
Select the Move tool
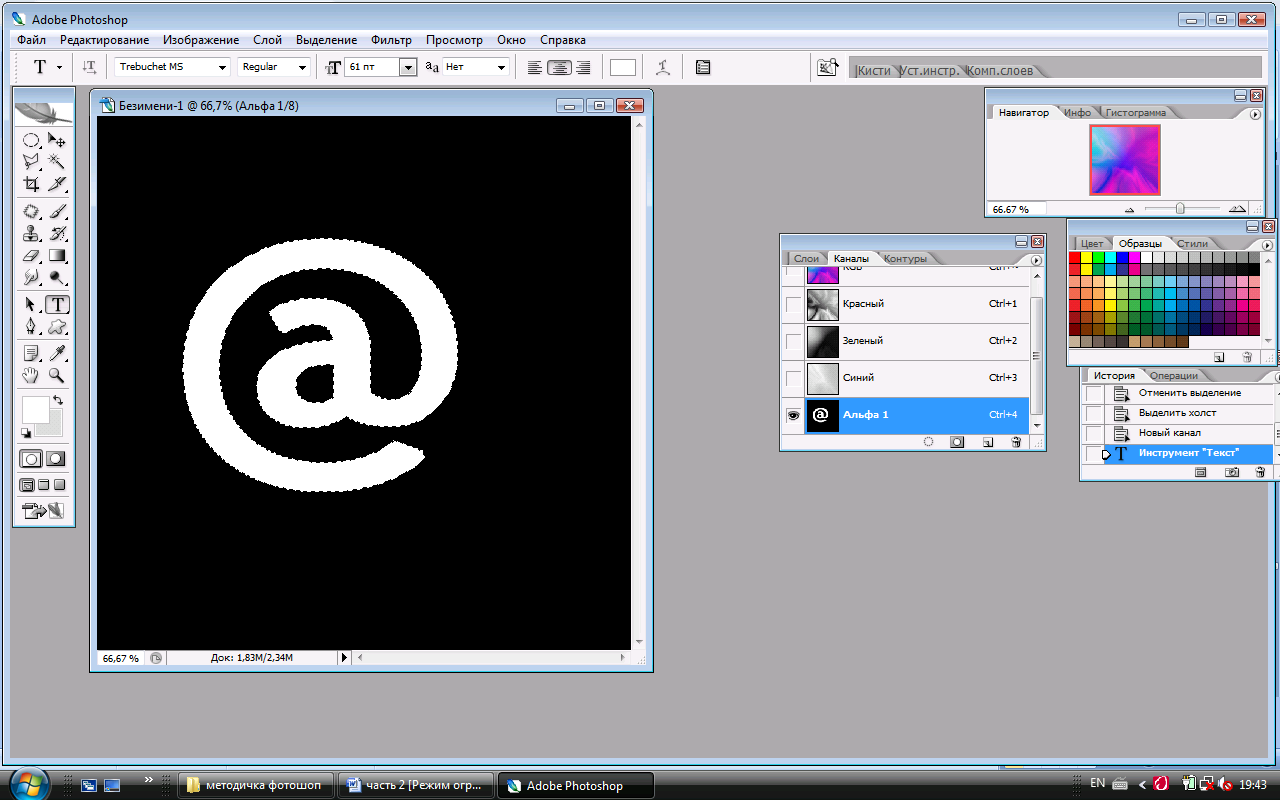click(x=57, y=141)
